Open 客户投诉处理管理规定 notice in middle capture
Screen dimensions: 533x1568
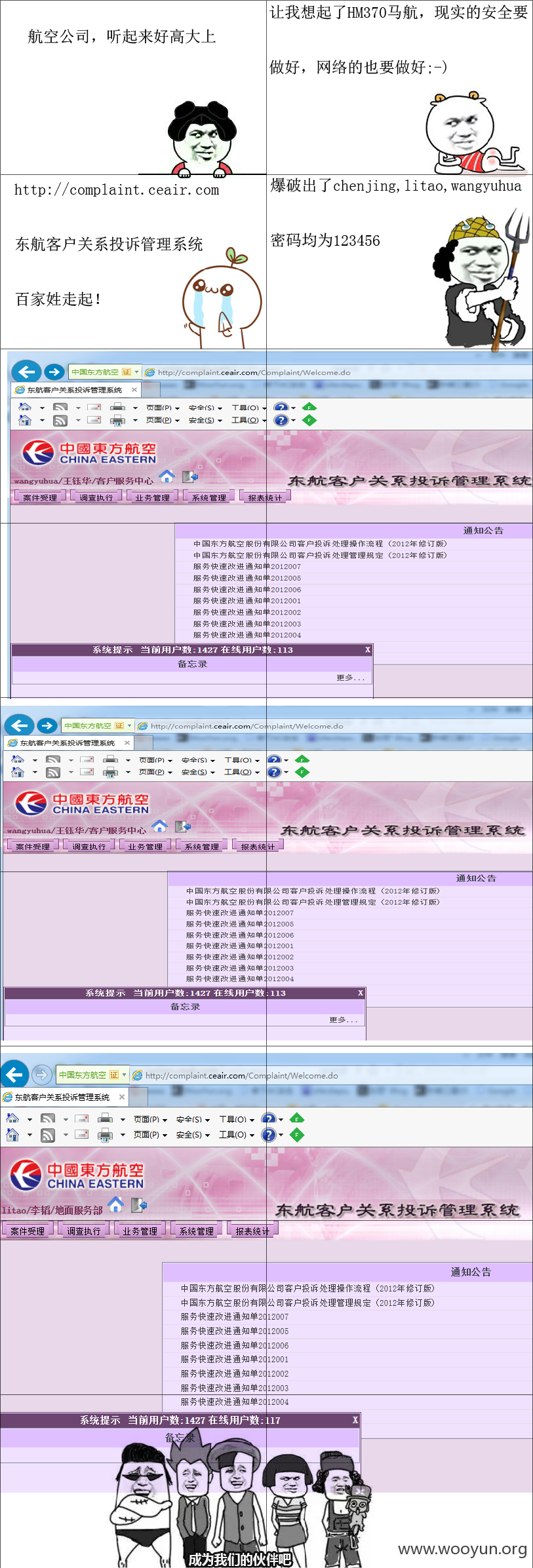point(313,902)
